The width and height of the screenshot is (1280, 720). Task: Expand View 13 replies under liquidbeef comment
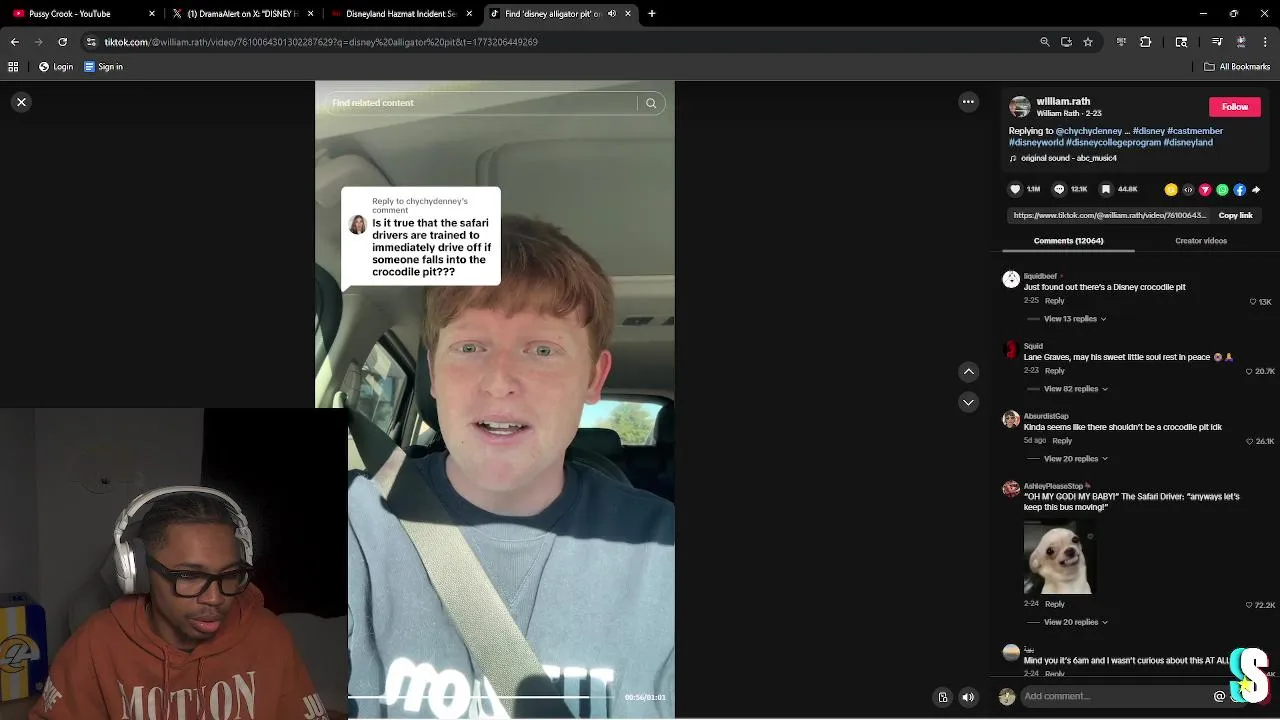tap(1074, 319)
